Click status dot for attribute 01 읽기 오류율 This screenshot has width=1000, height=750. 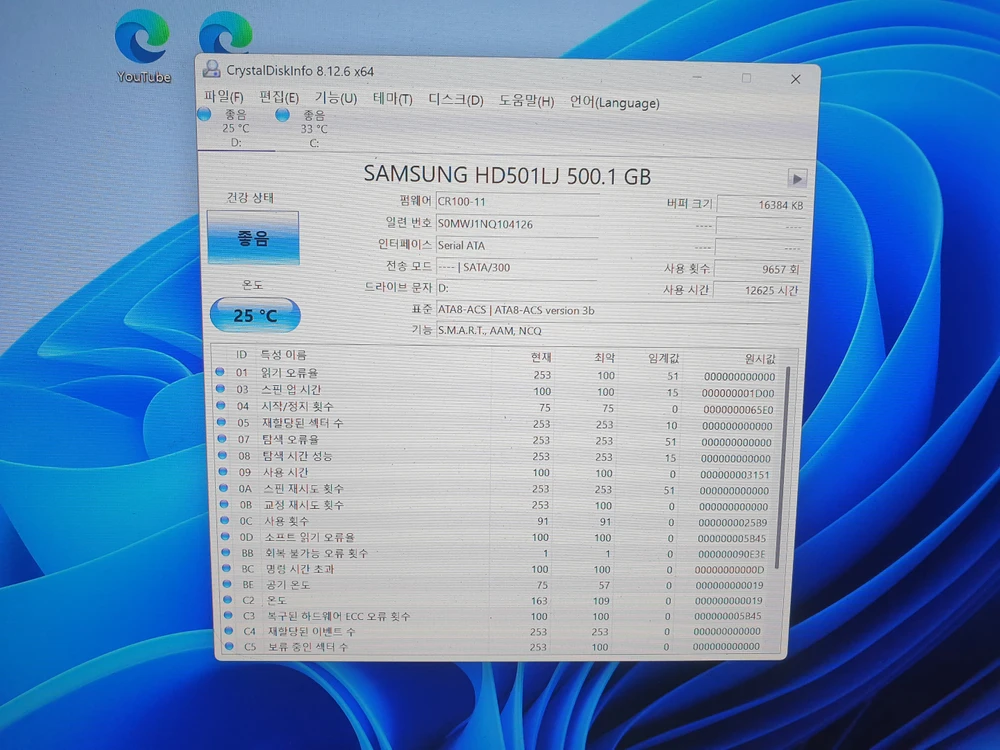(220, 372)
